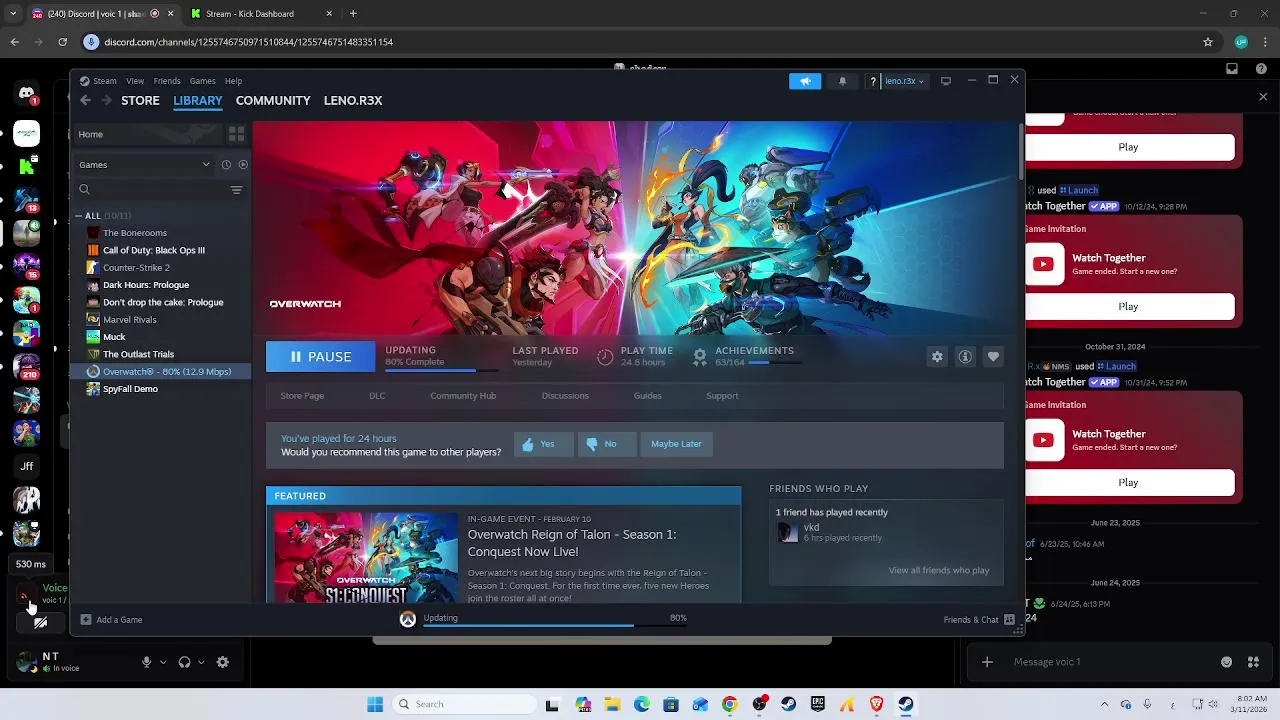Open emoji picker in Discord message box
The height and width of the screenshot is (720, 1280).
1227,662
